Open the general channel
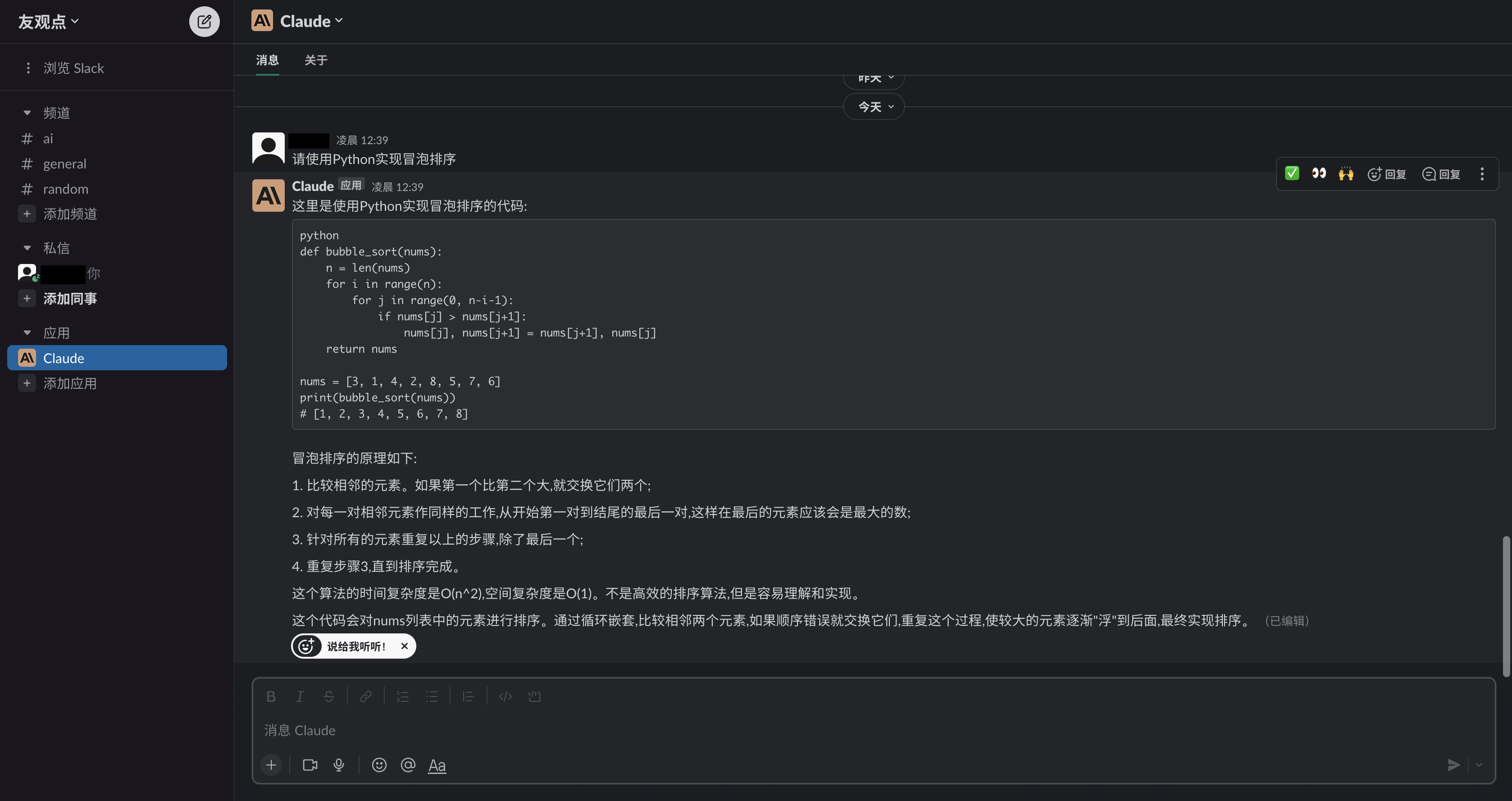Viewport: 1512px width, 801px height. coord(64,164)
